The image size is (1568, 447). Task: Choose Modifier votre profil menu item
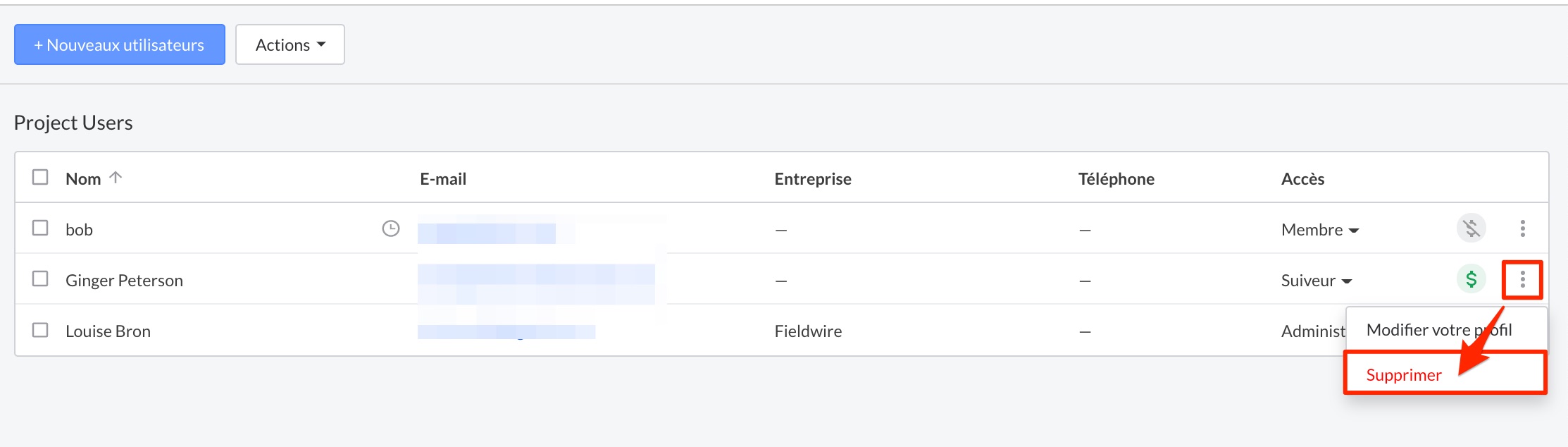point(1439,330)
